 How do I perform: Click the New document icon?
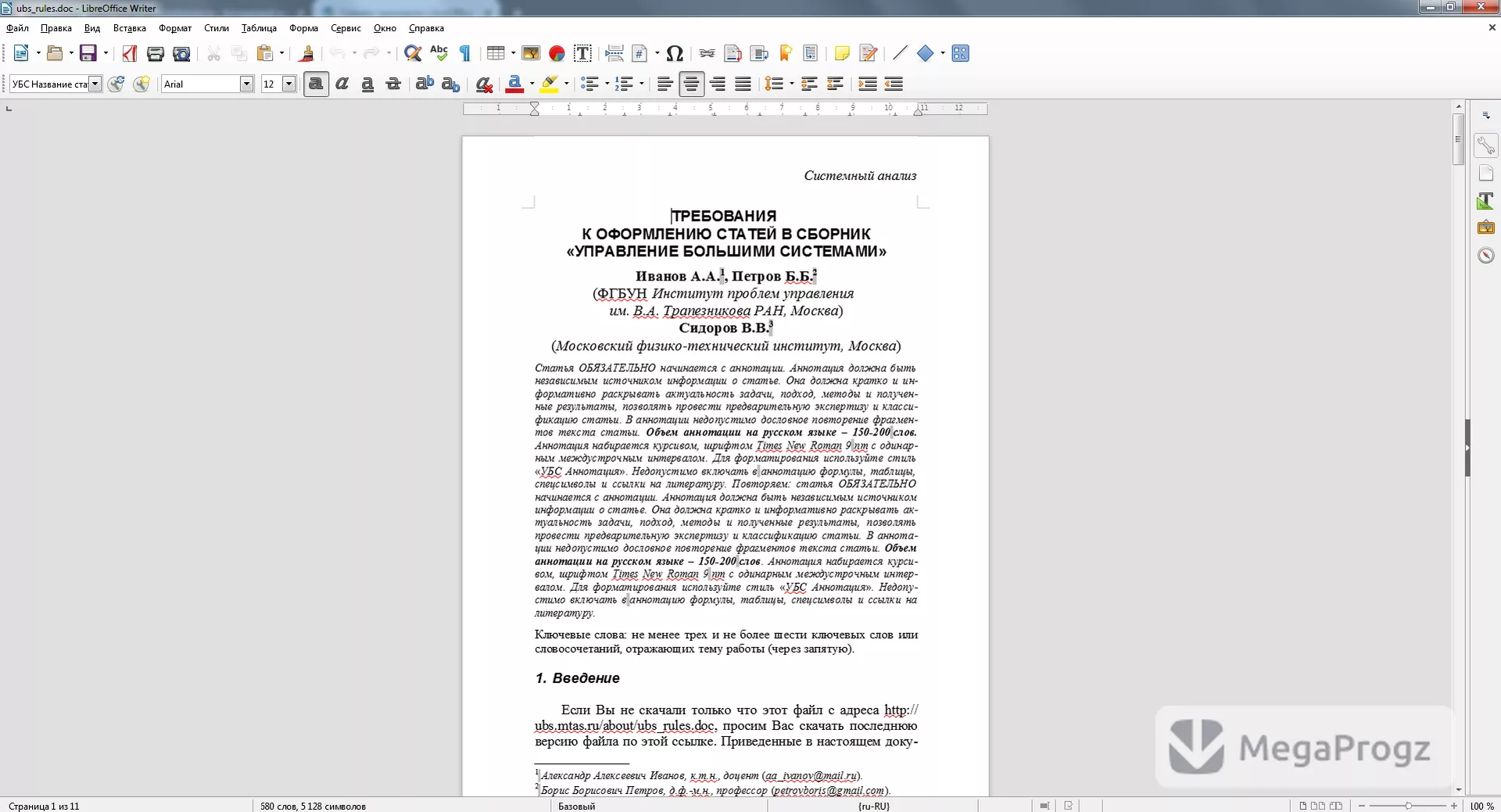tap(21, 53)
